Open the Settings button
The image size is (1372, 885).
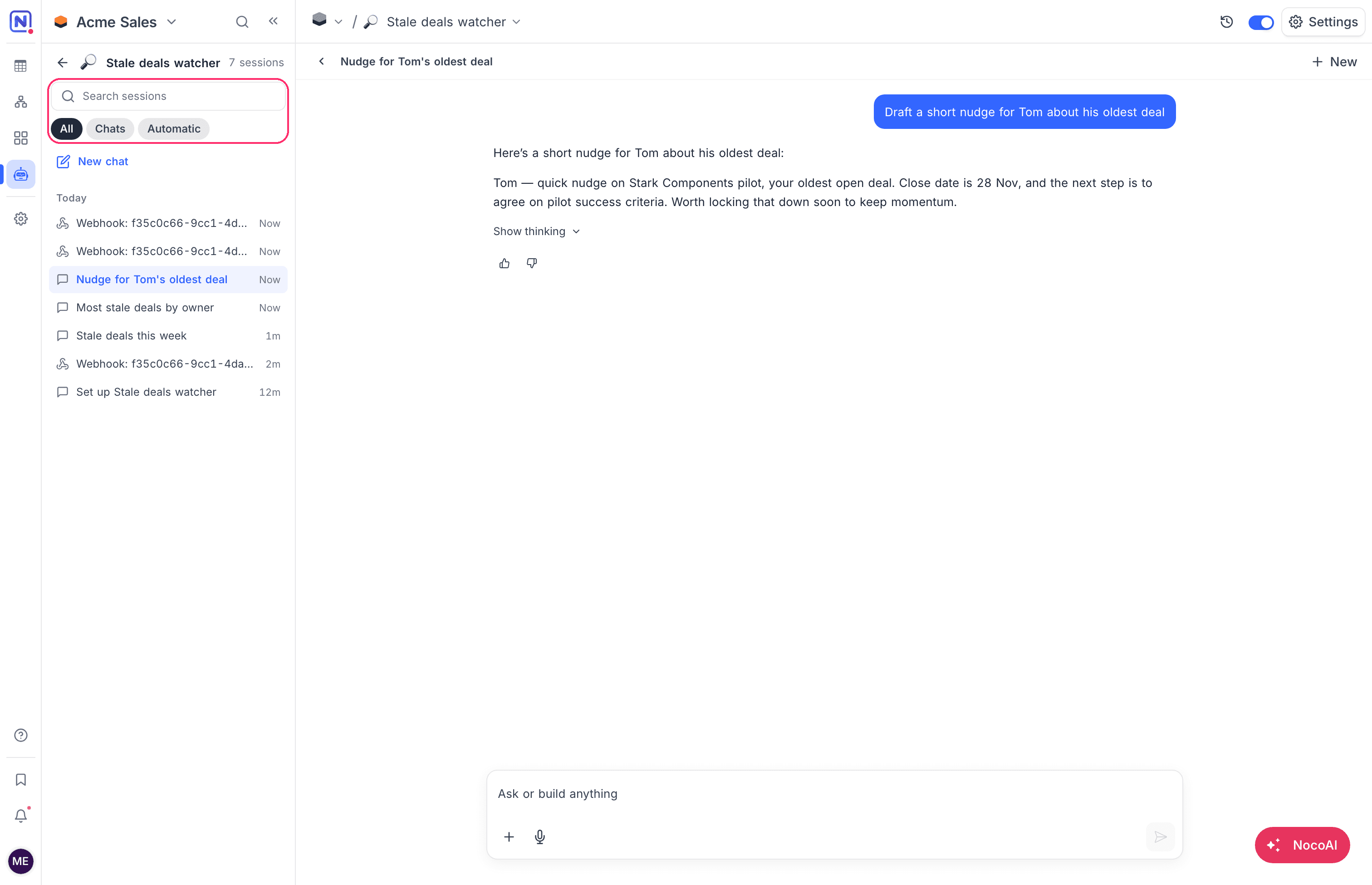point(1324,22)
